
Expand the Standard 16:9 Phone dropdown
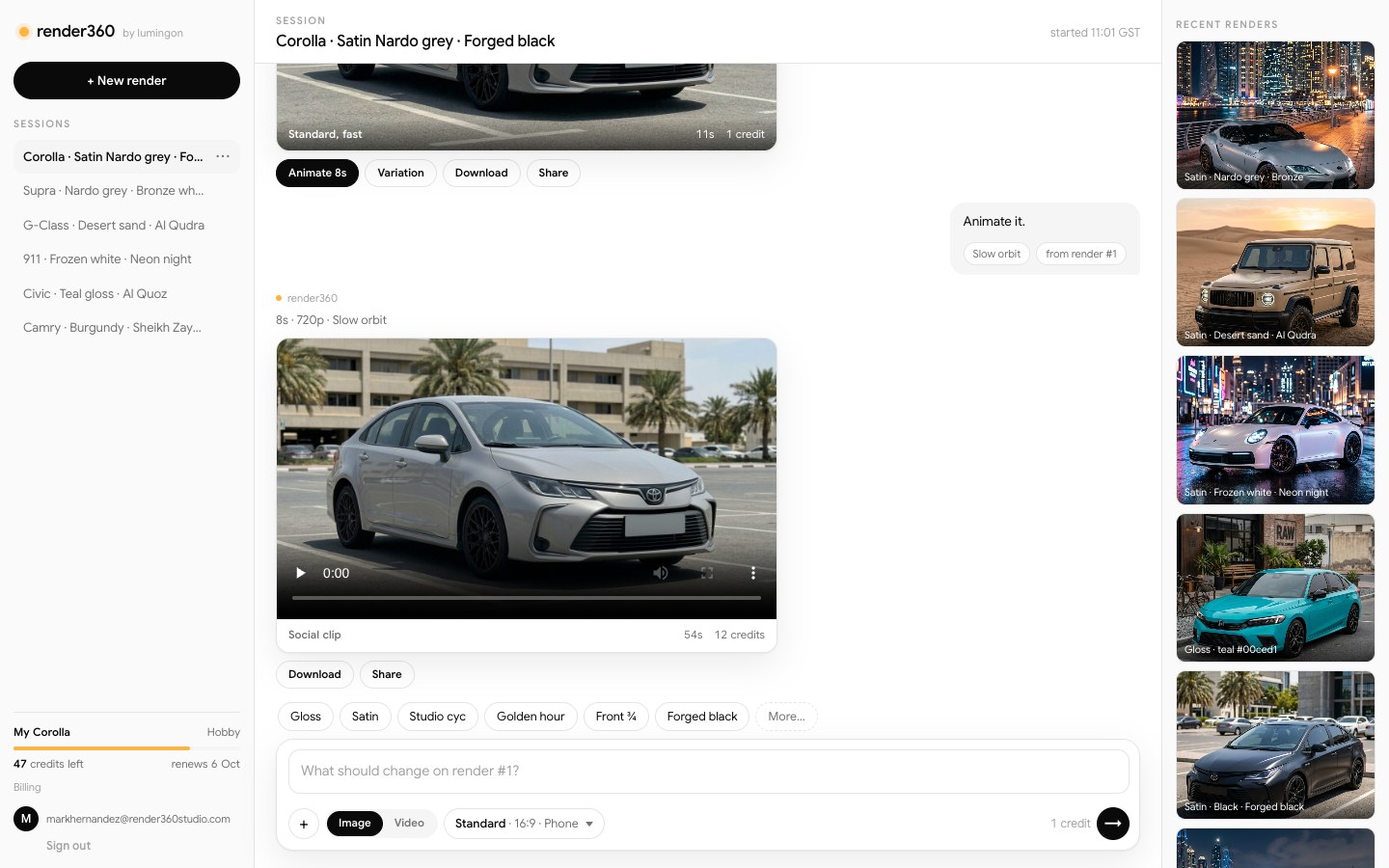(x=524, y=824)
